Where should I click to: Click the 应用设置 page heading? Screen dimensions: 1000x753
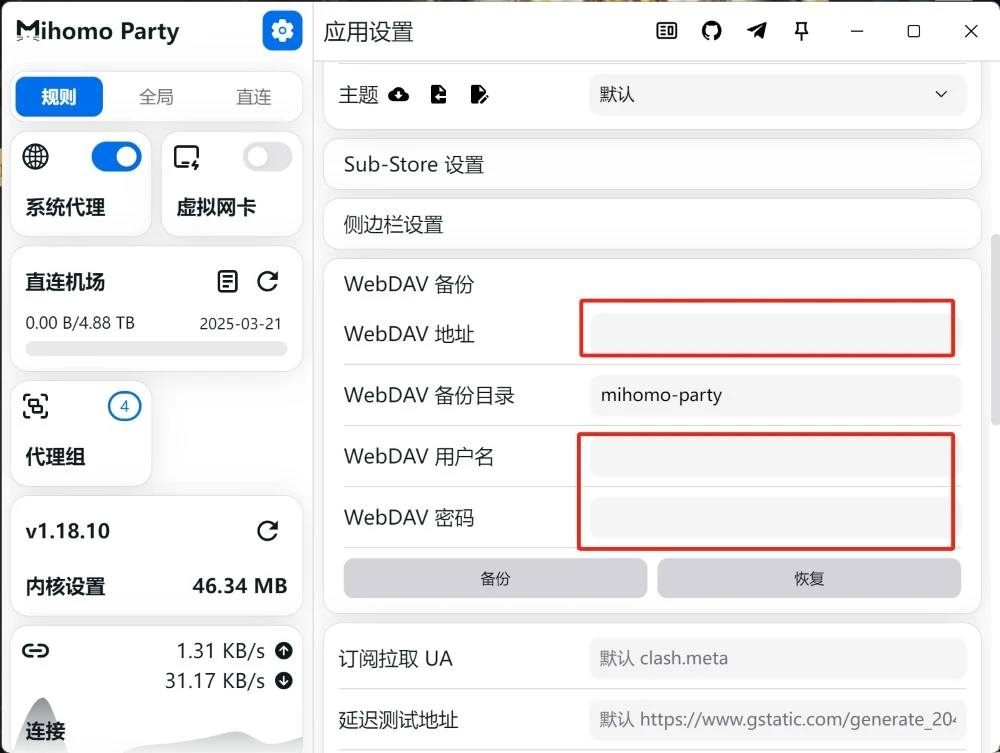pyautogui.click(x=369, y=31)
